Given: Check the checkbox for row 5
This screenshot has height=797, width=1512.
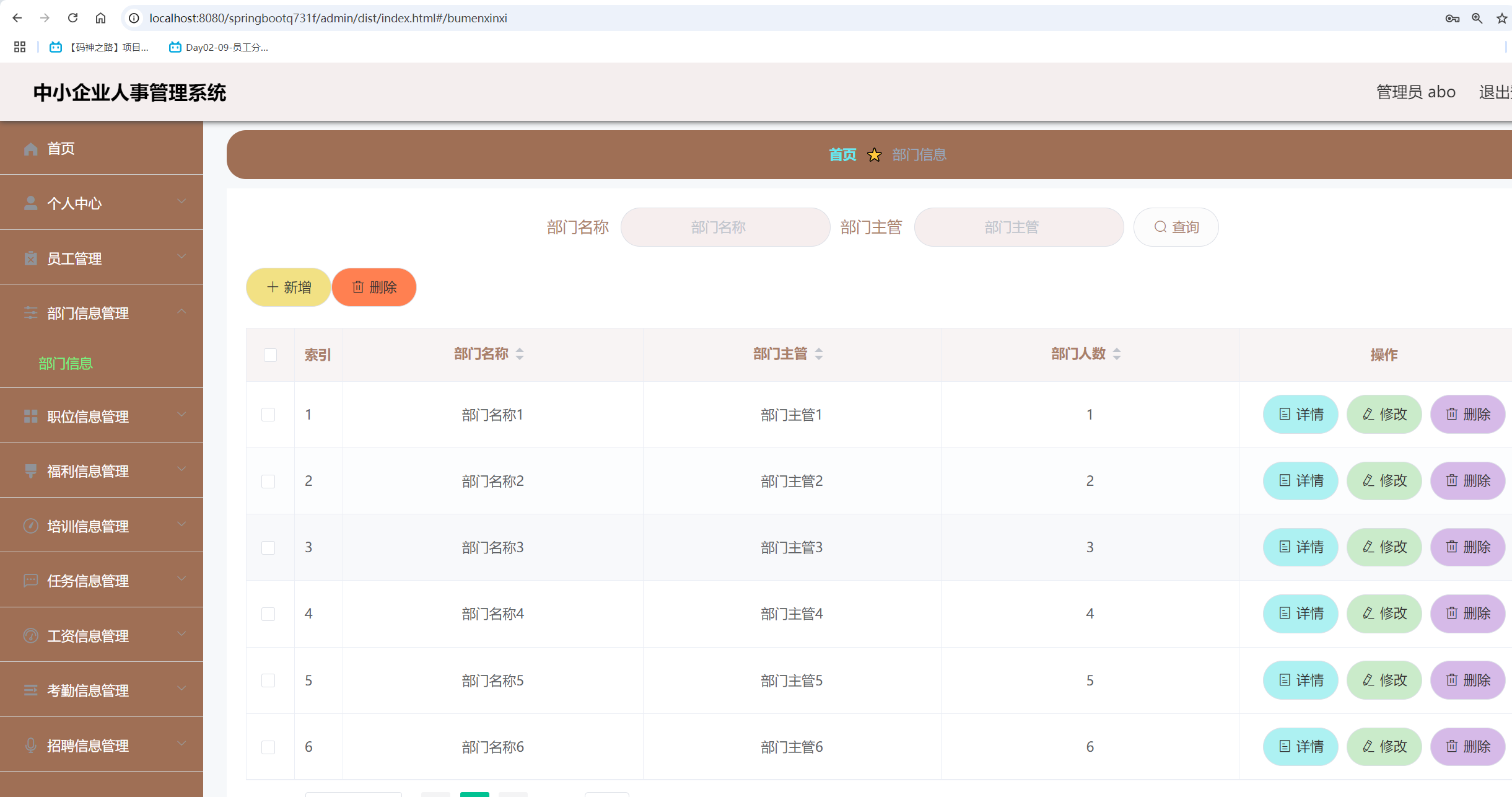Looking at the screenshot, I should pos(268,680).
